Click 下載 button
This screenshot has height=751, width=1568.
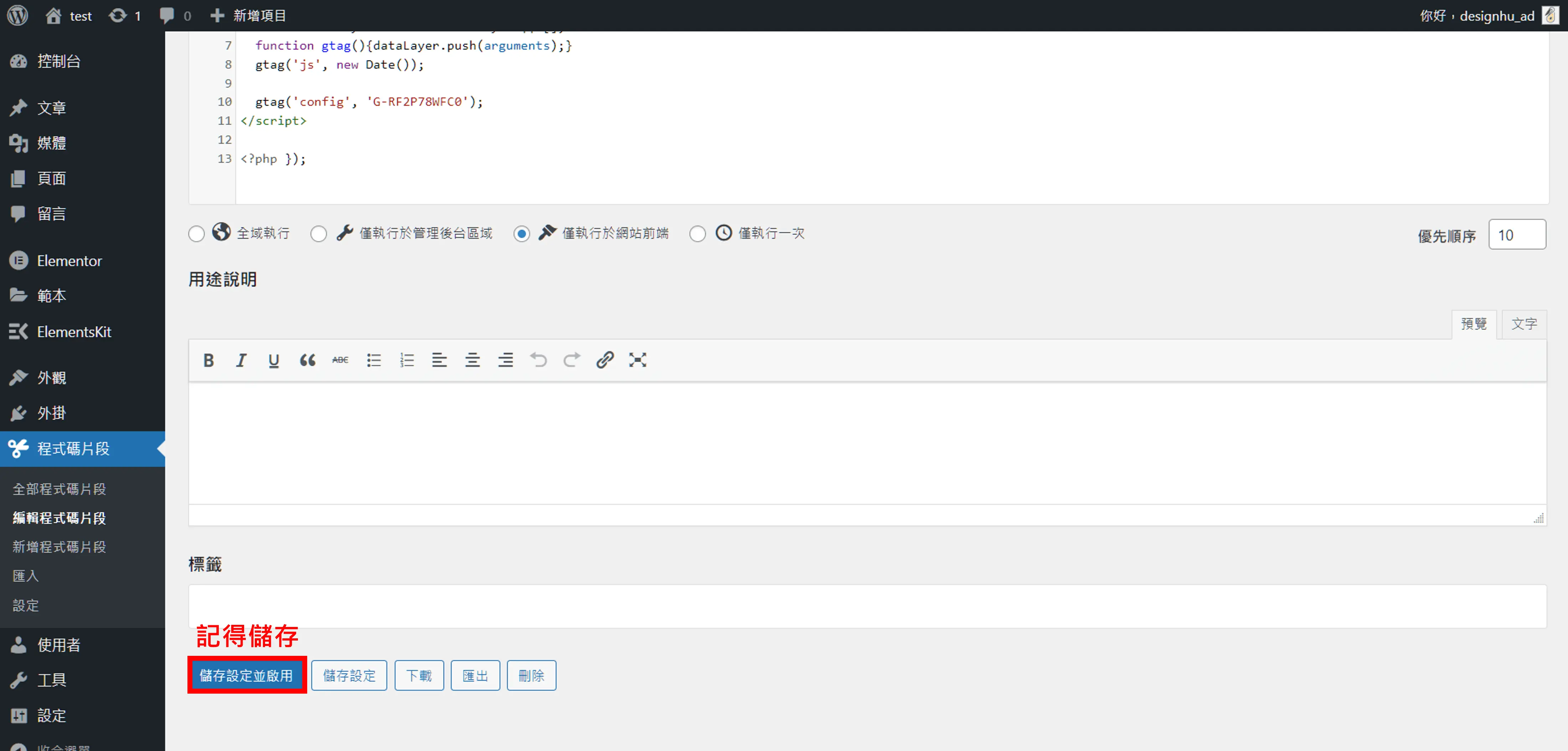(419, 675)
